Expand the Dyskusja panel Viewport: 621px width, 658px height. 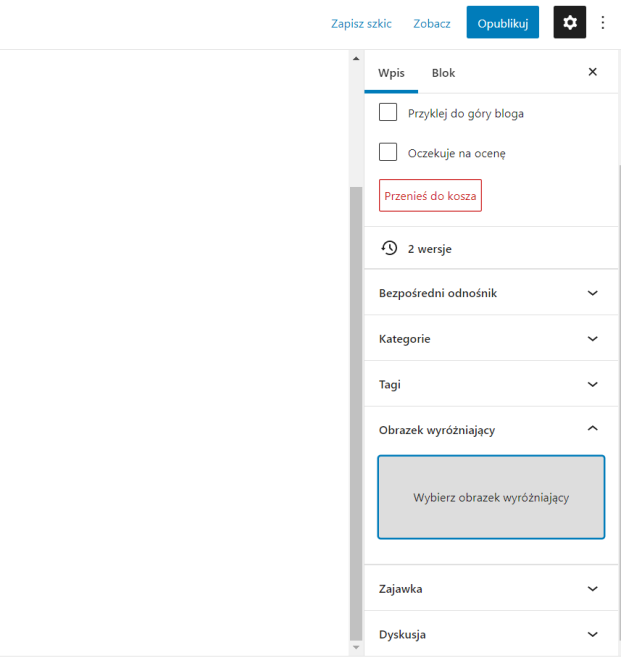click(491, 634)
